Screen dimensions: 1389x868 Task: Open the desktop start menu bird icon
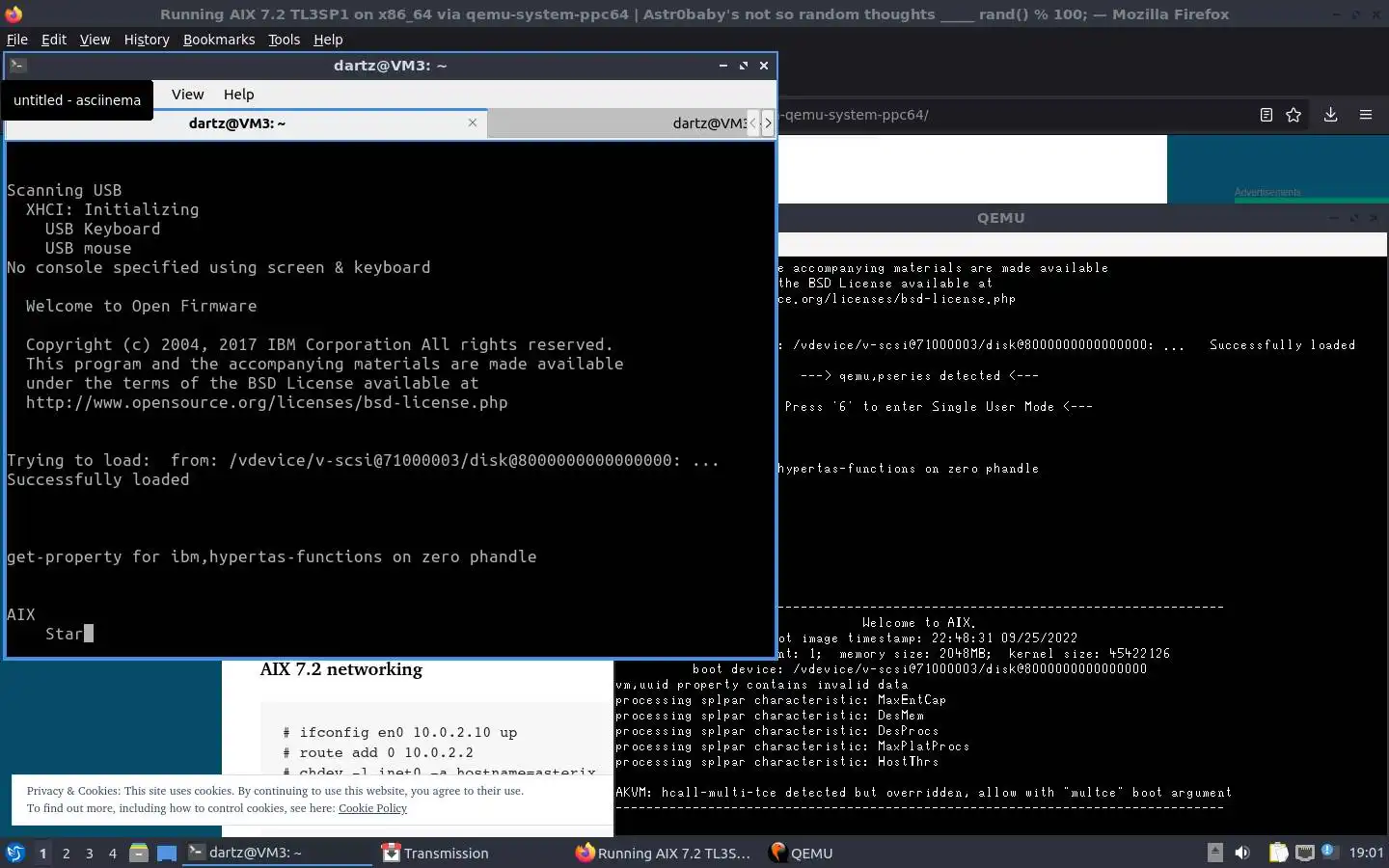pos(14,853)
